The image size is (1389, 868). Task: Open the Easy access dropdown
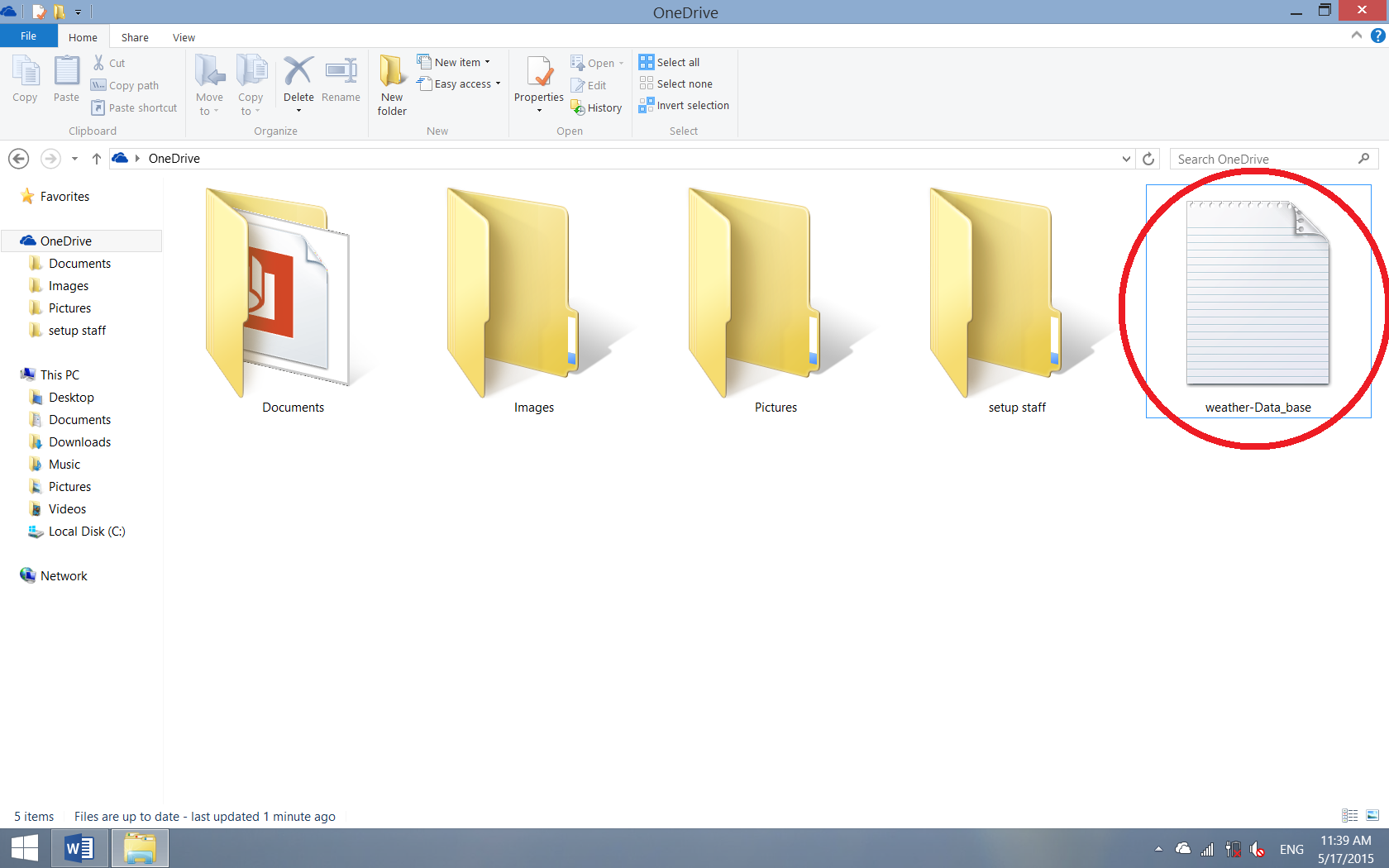click(459, 83)
